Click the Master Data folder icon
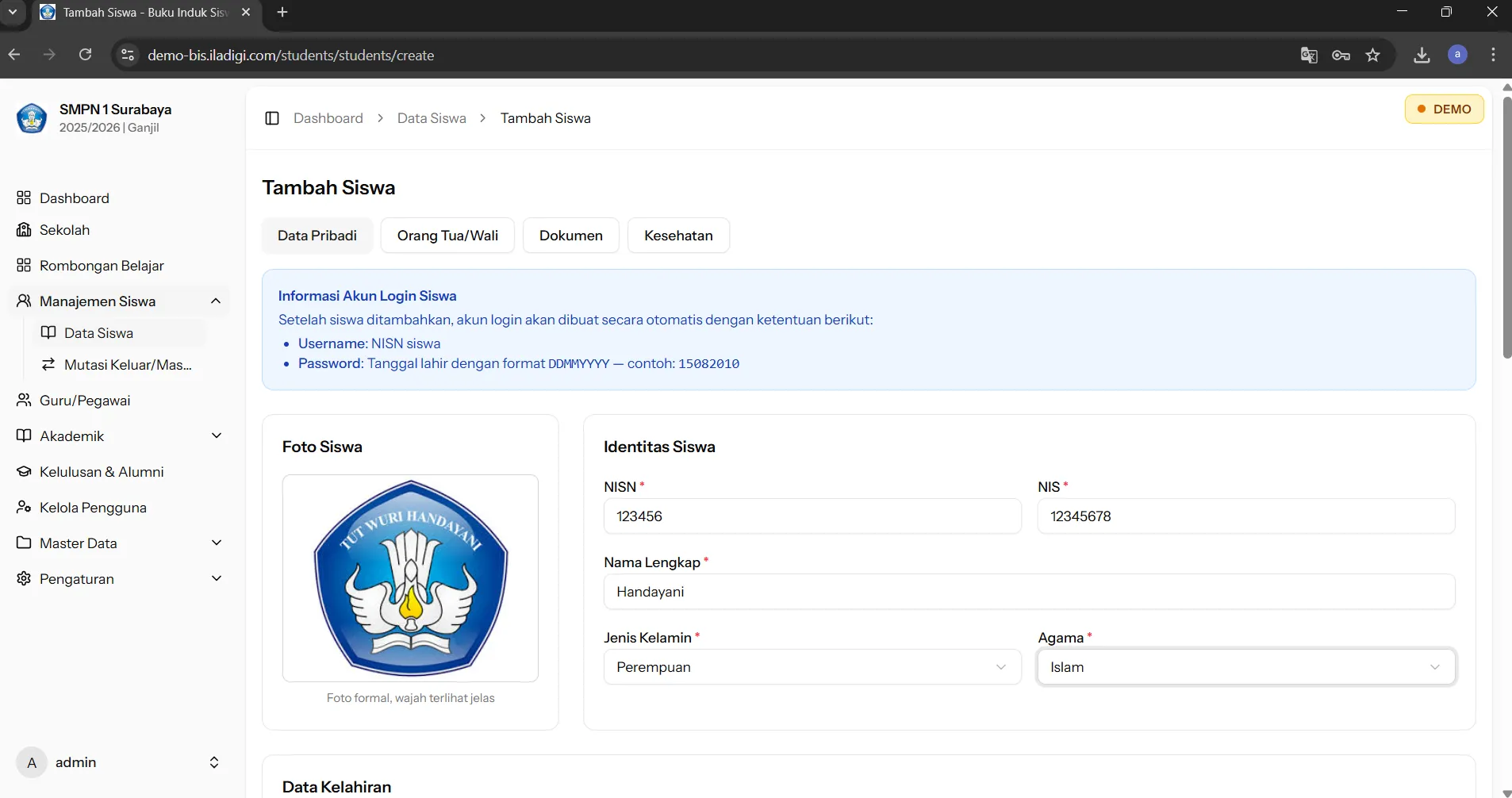Viewport: 1512px width, 798px height. 24,543
